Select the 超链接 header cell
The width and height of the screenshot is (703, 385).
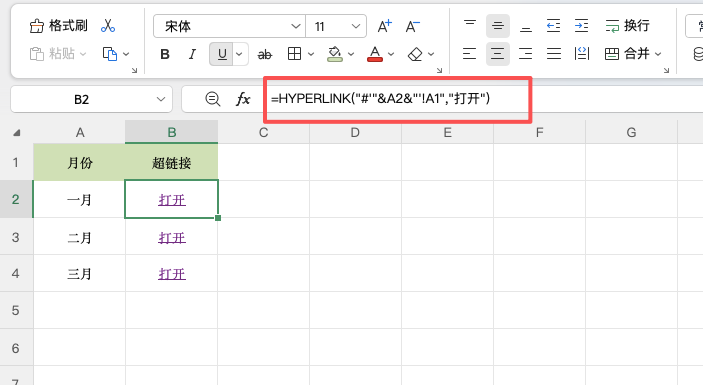tap(172, 162)
